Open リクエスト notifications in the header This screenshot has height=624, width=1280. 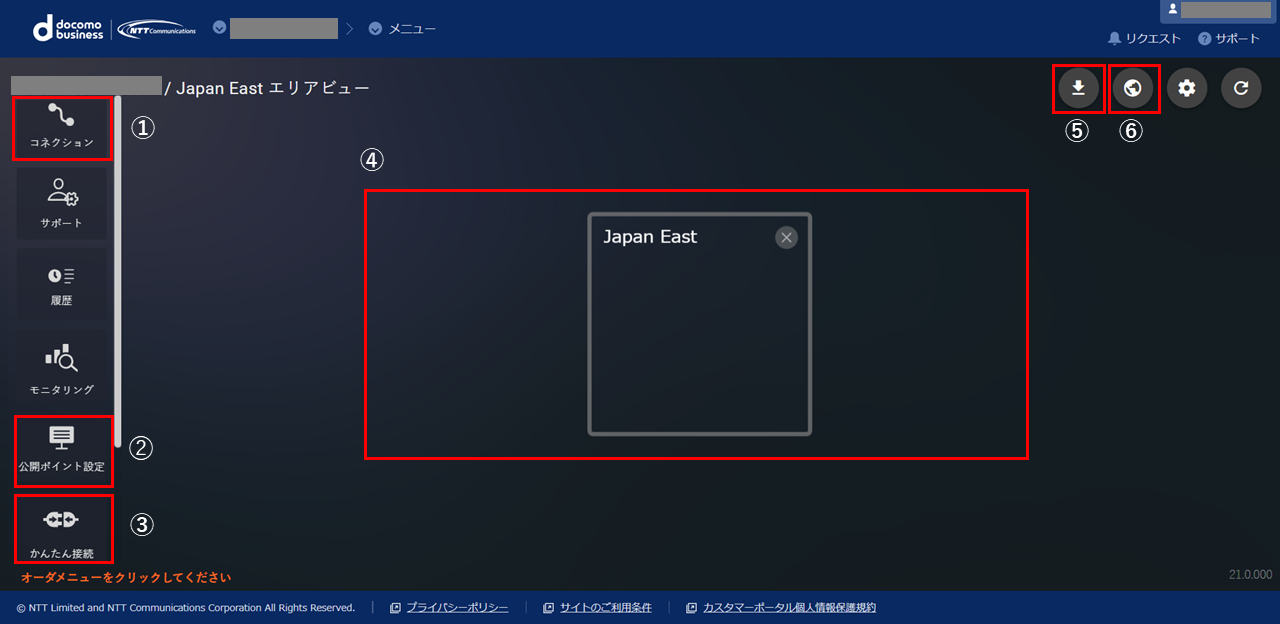click(1145, 39)
